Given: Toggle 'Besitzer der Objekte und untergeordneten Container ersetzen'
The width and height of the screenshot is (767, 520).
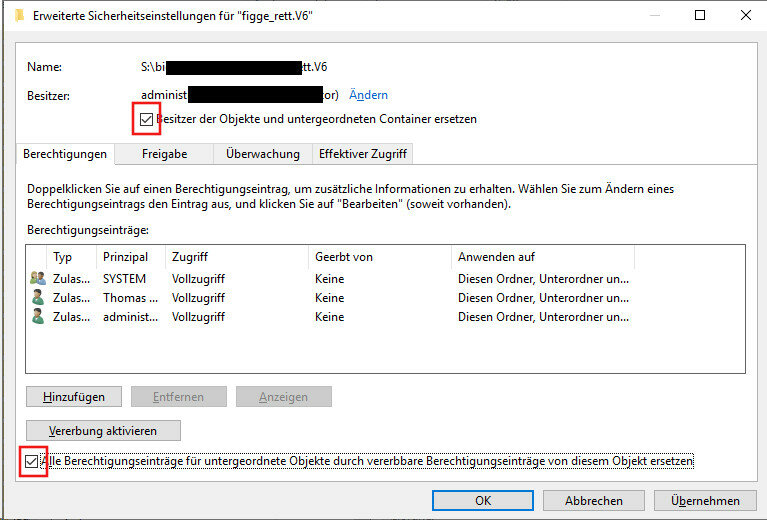Looking at the screenshot, I should coord(146,119).
